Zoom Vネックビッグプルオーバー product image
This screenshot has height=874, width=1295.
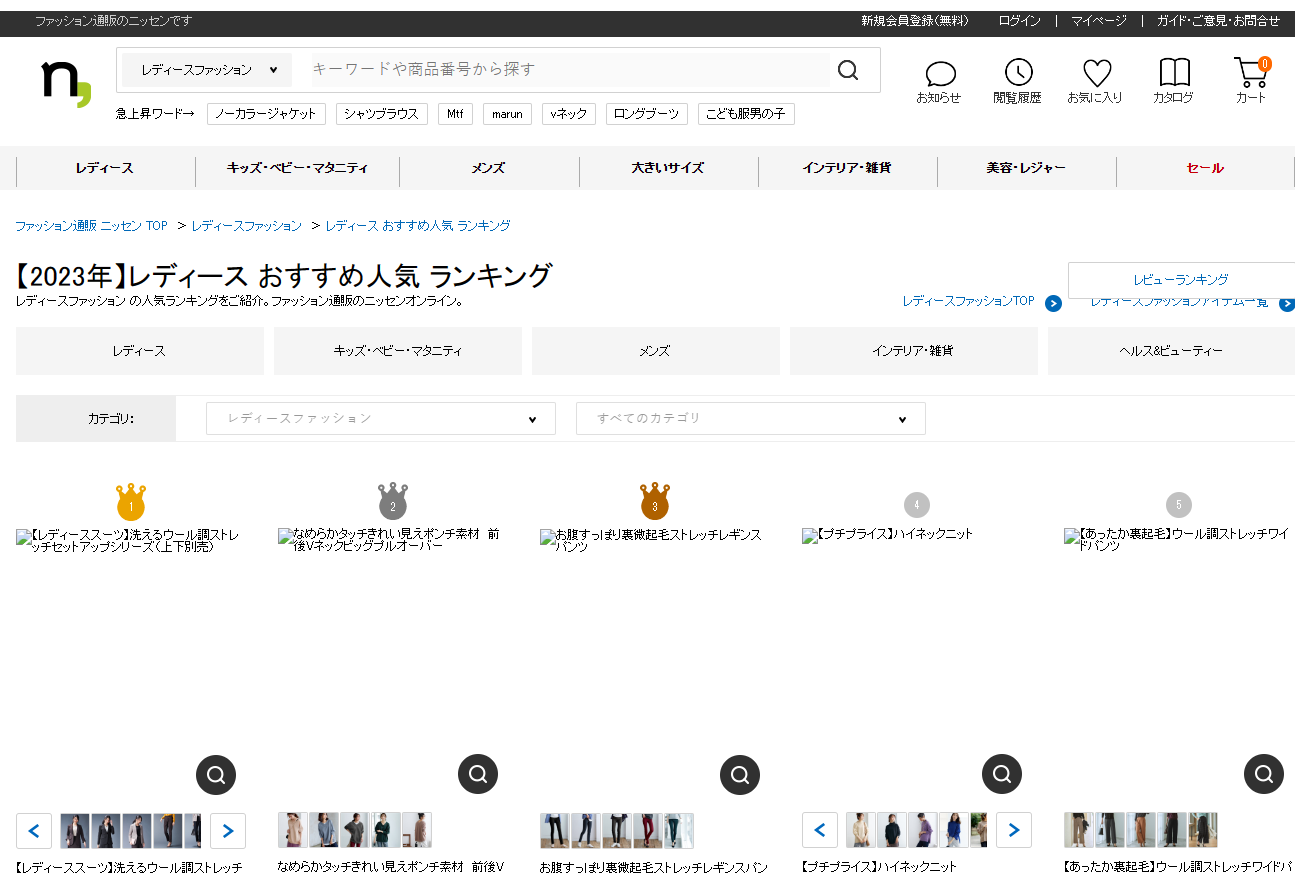click(x=478, y=774)
